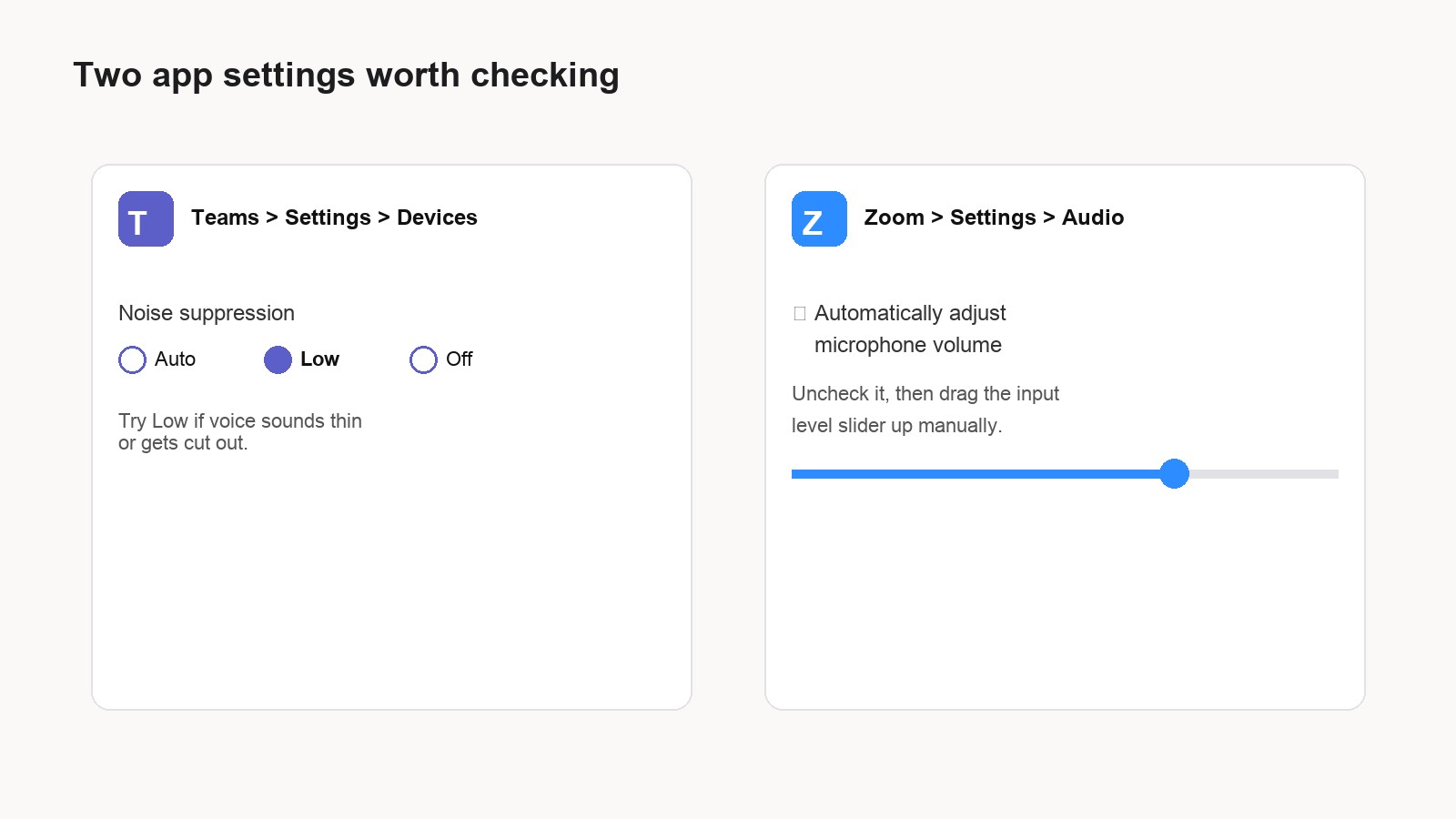Click the 'Teams > Settings > Devices' heading

pyautogui.click(x=334, y=217)
